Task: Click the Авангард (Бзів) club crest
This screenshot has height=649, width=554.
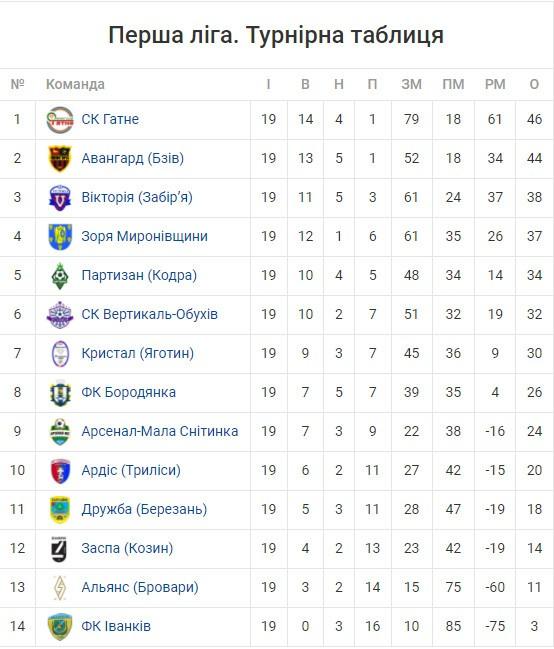Action: click(60, 159)
